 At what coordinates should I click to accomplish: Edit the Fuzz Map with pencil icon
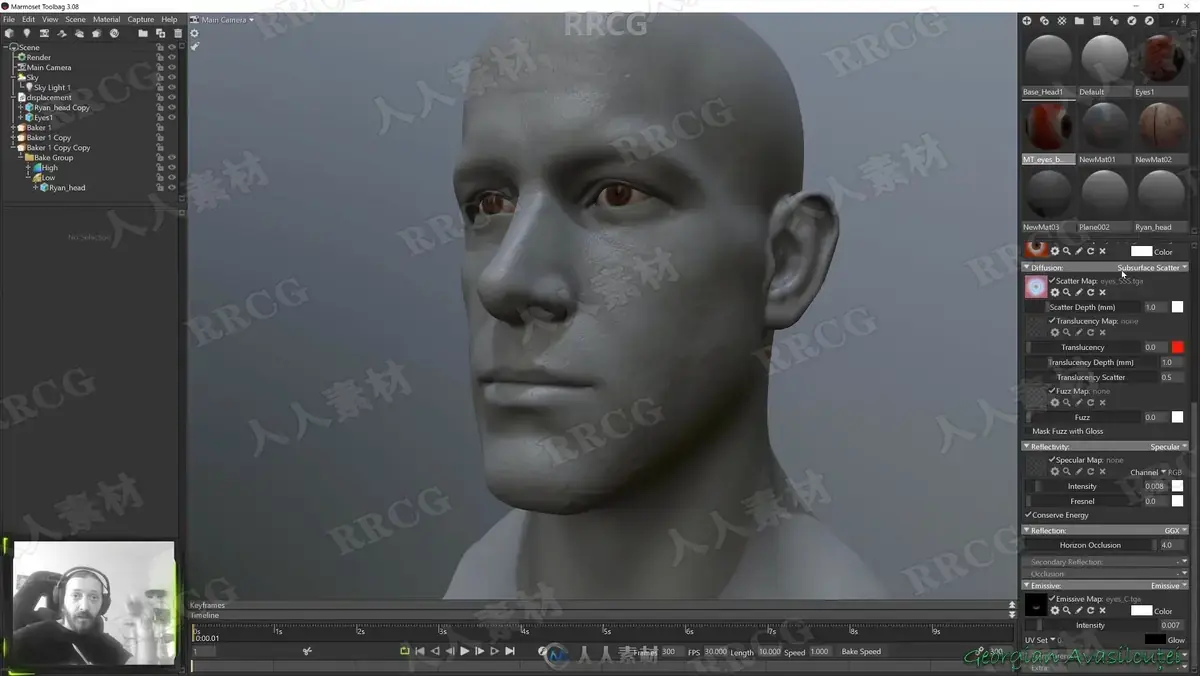tap(1079, 402)
